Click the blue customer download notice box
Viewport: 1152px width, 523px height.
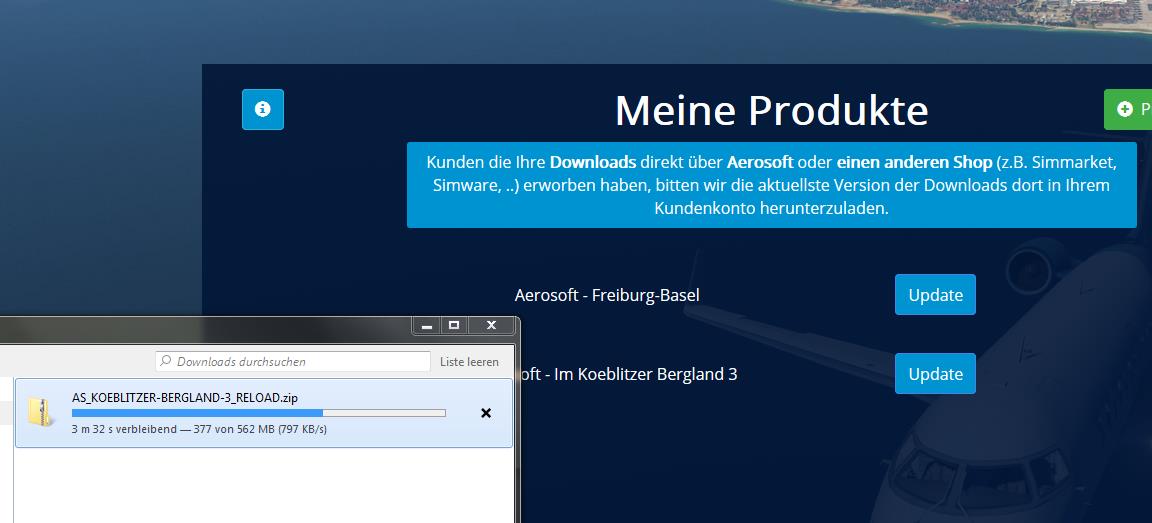(771, 185)
